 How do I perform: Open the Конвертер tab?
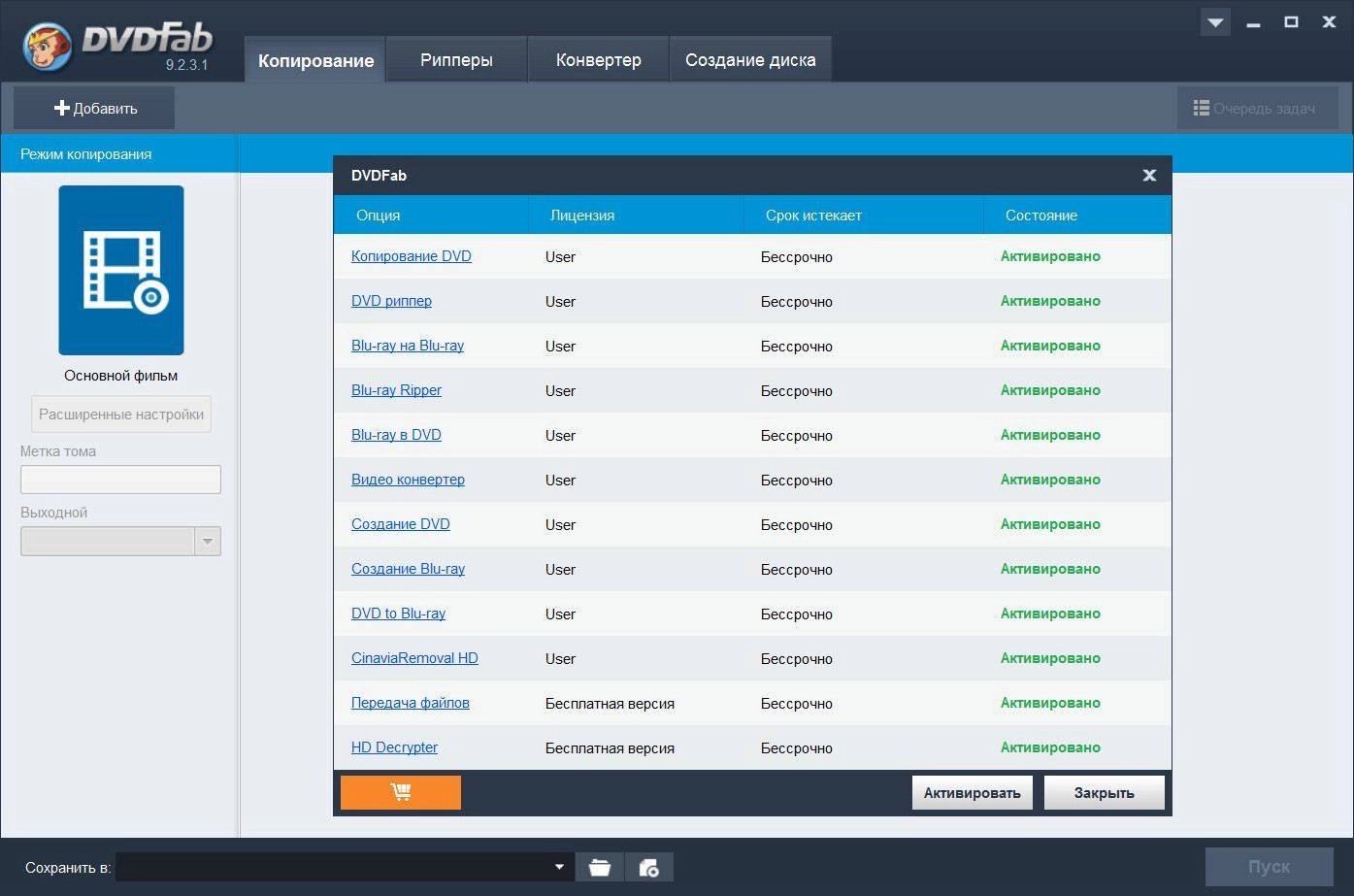point(598,60)
